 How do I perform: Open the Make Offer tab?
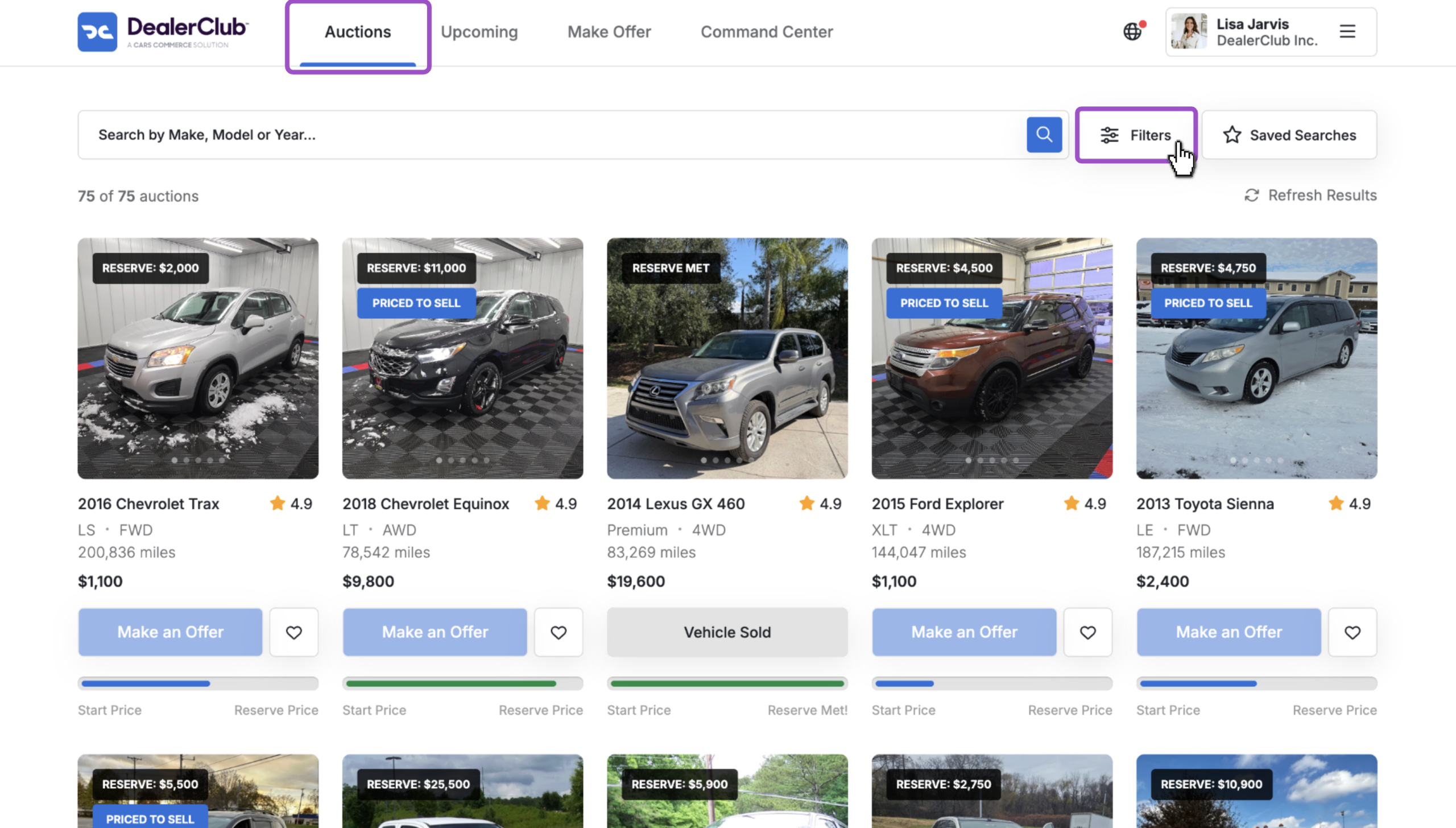coord(609,32)
